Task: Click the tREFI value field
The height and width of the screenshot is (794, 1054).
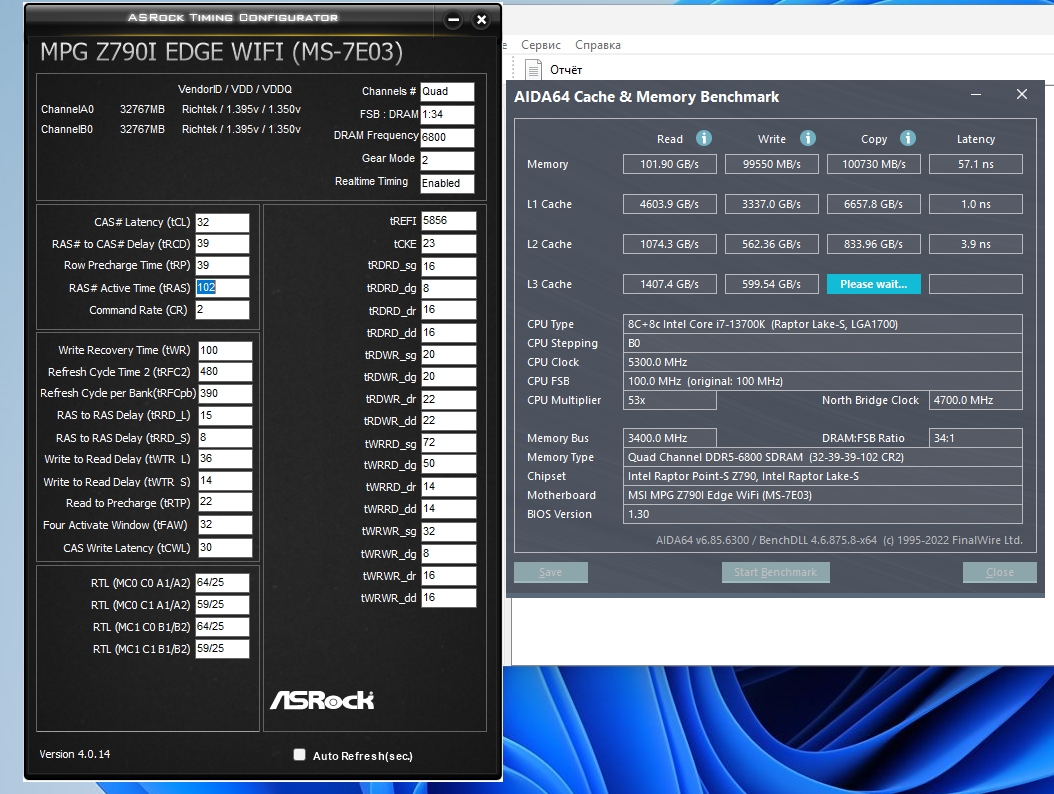Action: pos(449,221)
